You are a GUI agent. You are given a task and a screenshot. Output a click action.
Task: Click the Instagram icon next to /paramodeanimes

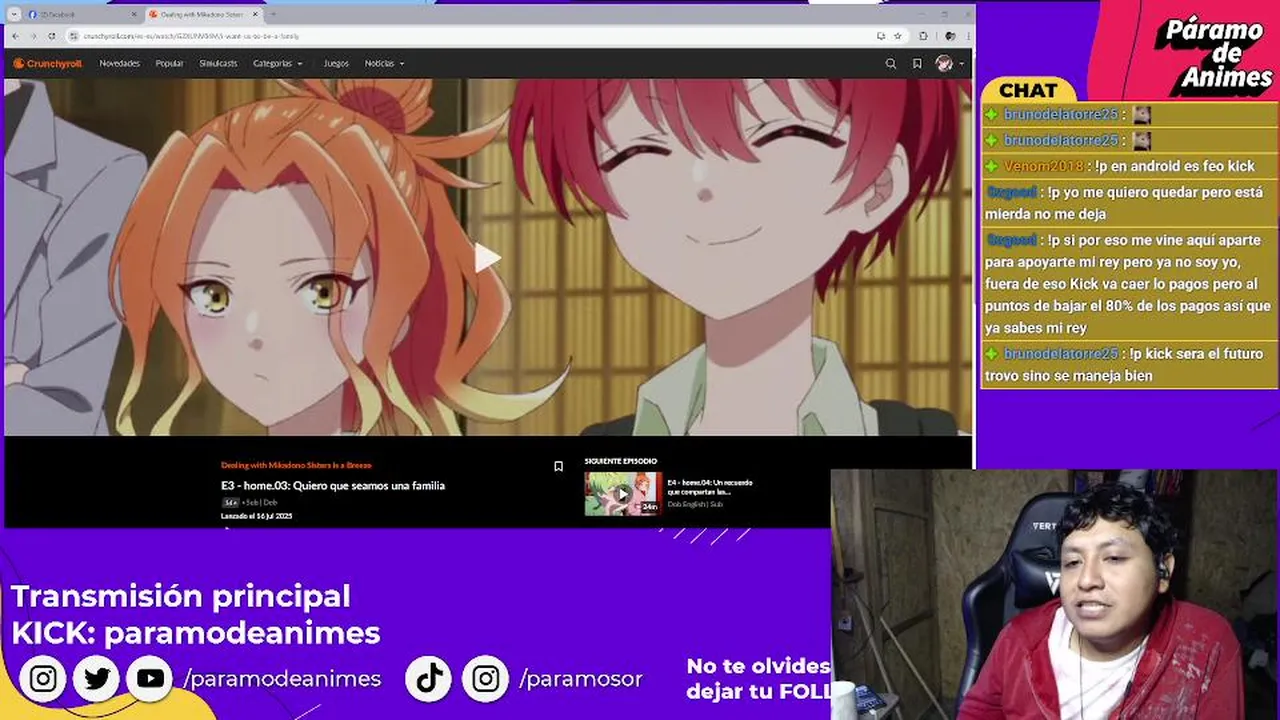[x=43, y=679]
